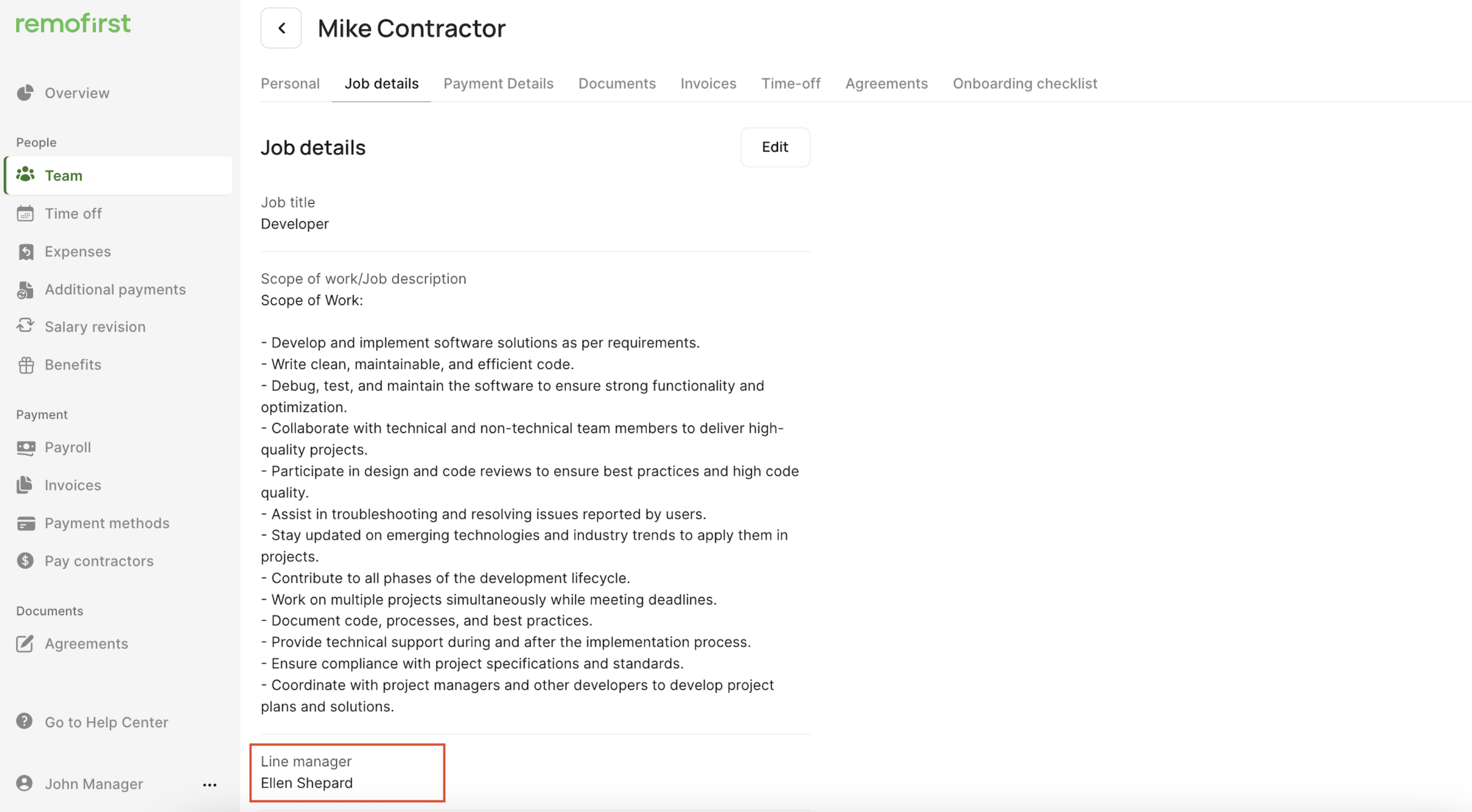
Task: Switch to the Personal tab
Action: [x=290, y=83]
